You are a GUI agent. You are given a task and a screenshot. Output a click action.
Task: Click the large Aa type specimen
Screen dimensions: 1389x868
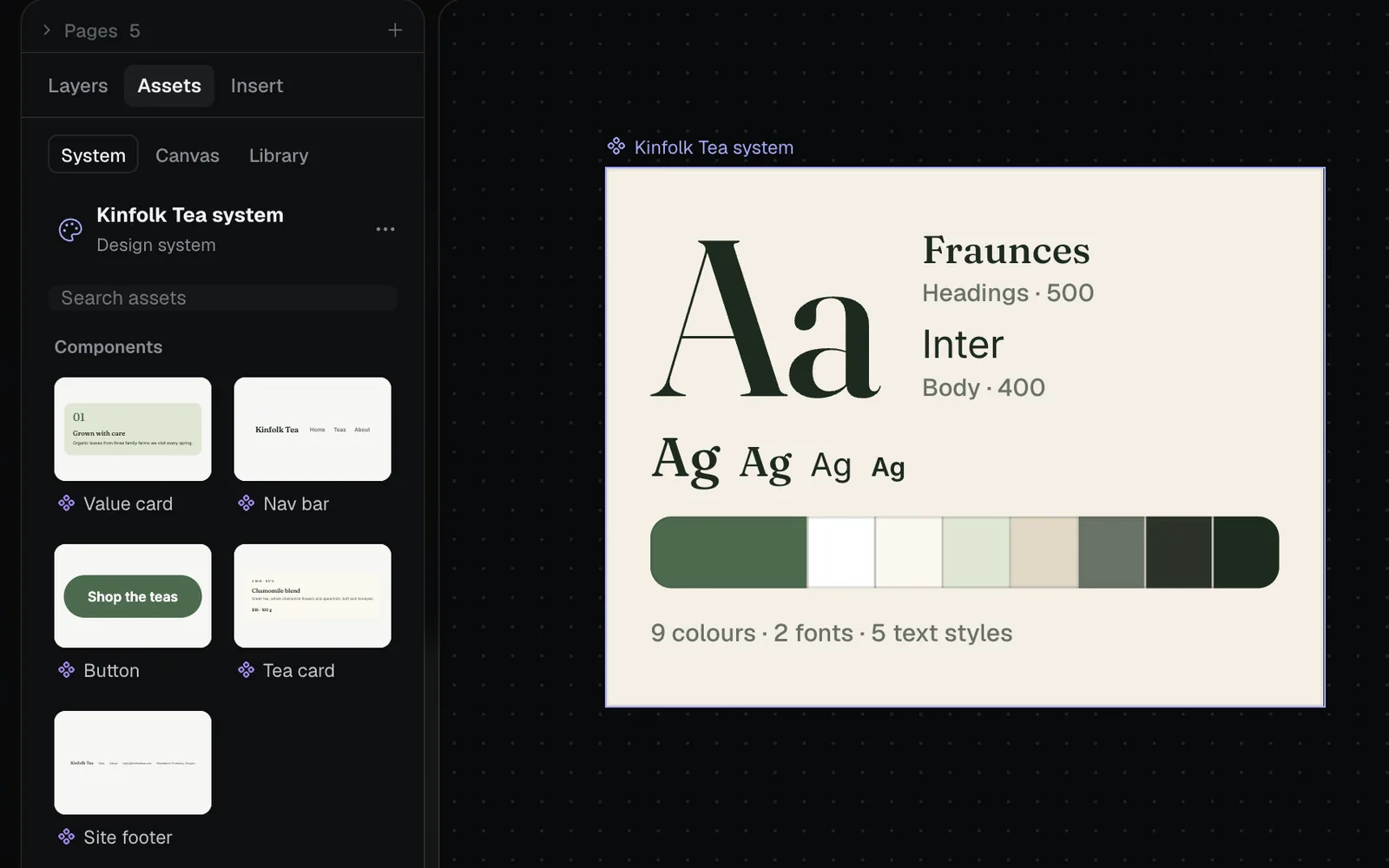(x=766, y=319)
